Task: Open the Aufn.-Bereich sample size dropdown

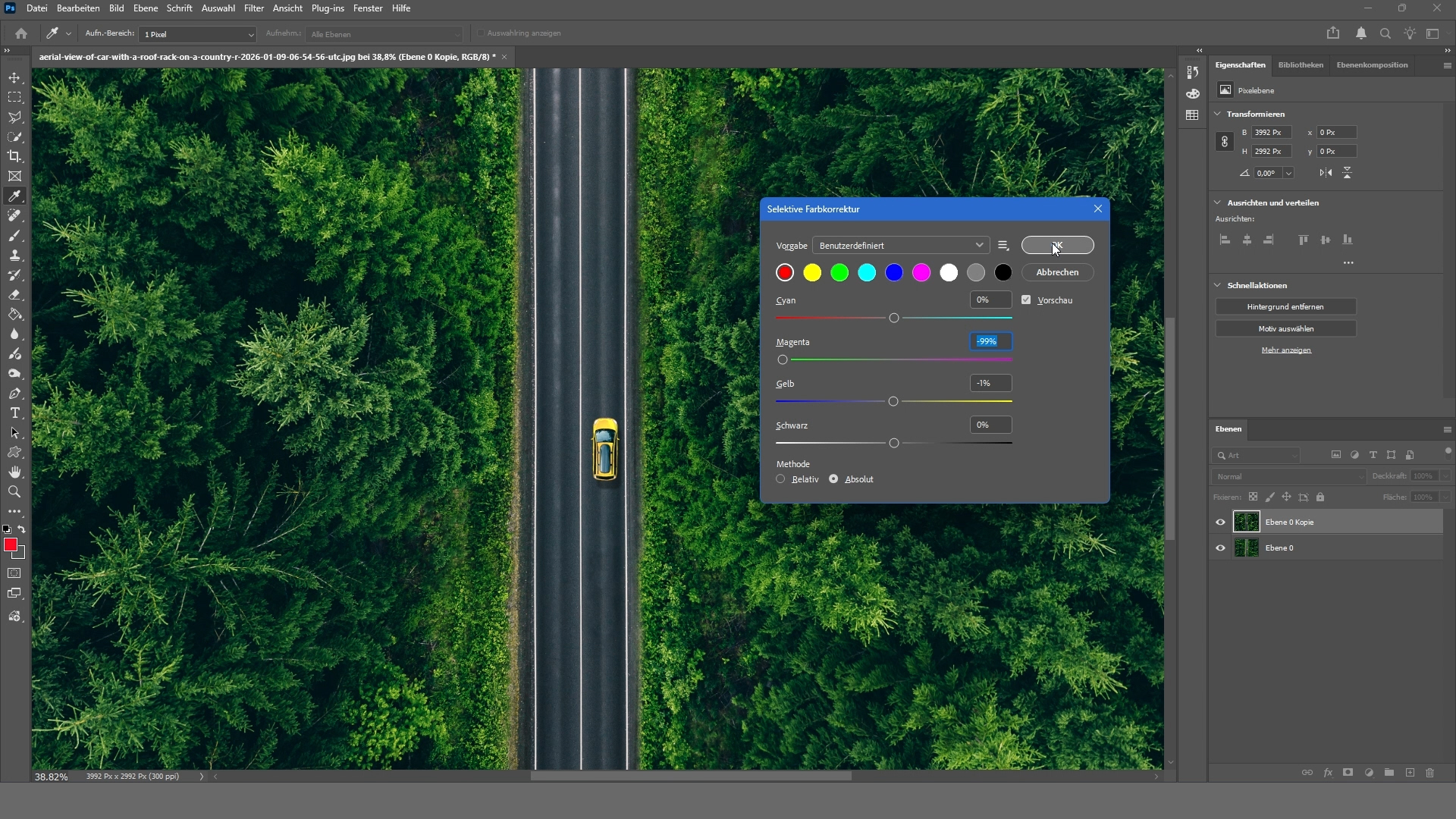Action: click(197, 34)
